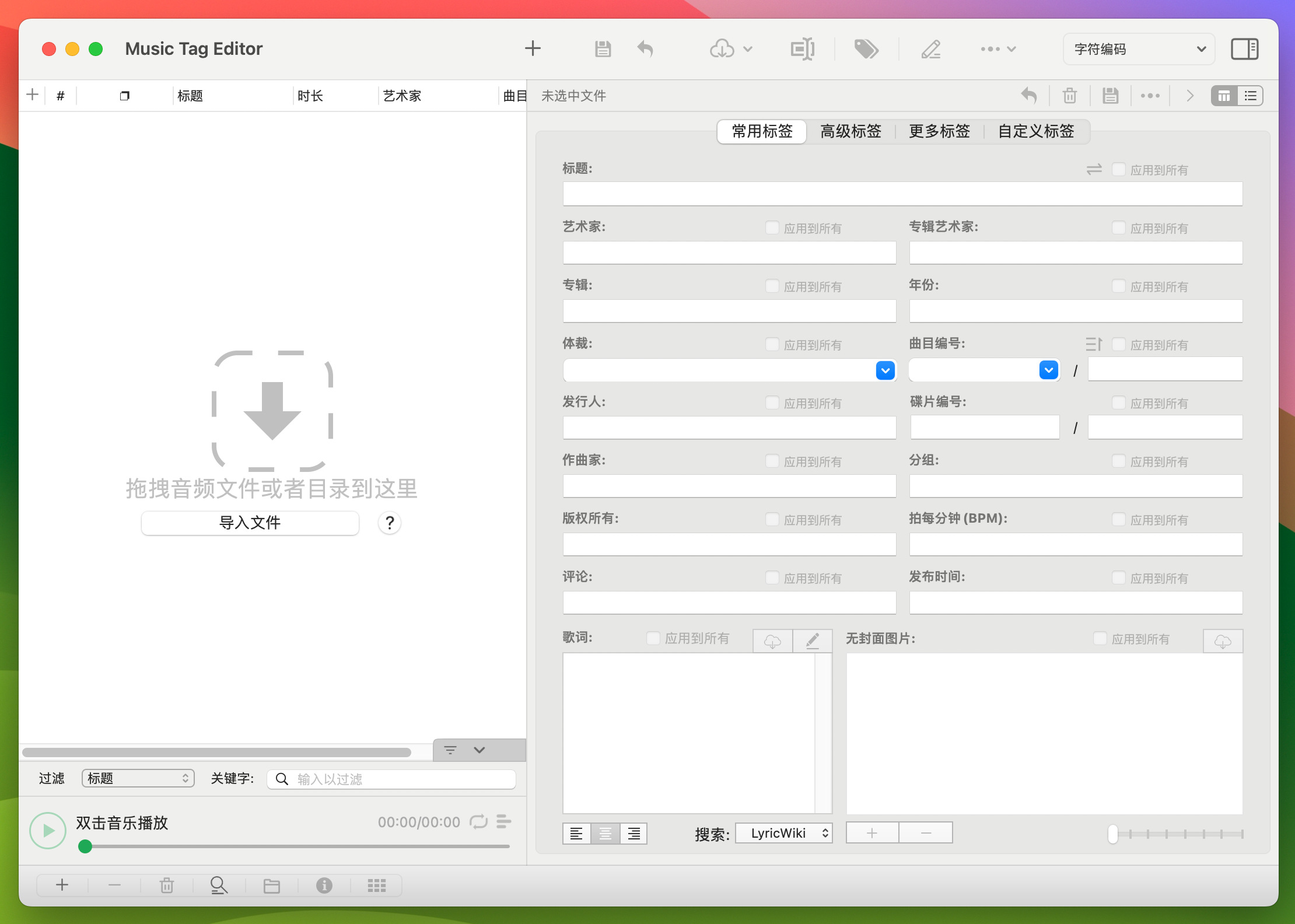The width and height of the screenshot is (1295, 924).
Task: Switch to the 高级标签 tab
Action: (x=850, y=131)
